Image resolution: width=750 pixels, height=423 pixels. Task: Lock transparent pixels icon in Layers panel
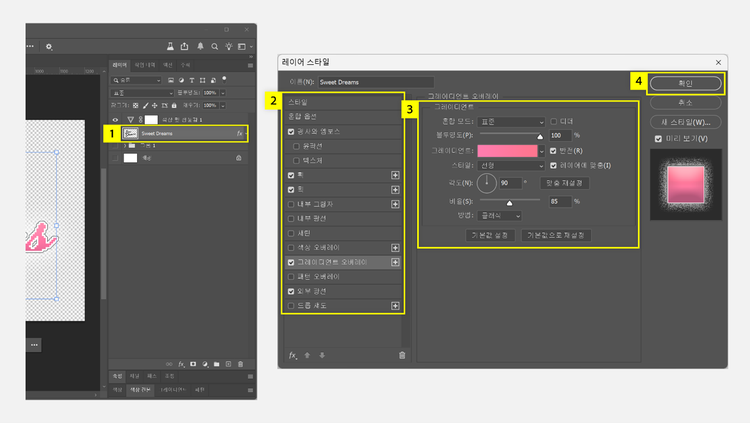click(x=135, y=105)
